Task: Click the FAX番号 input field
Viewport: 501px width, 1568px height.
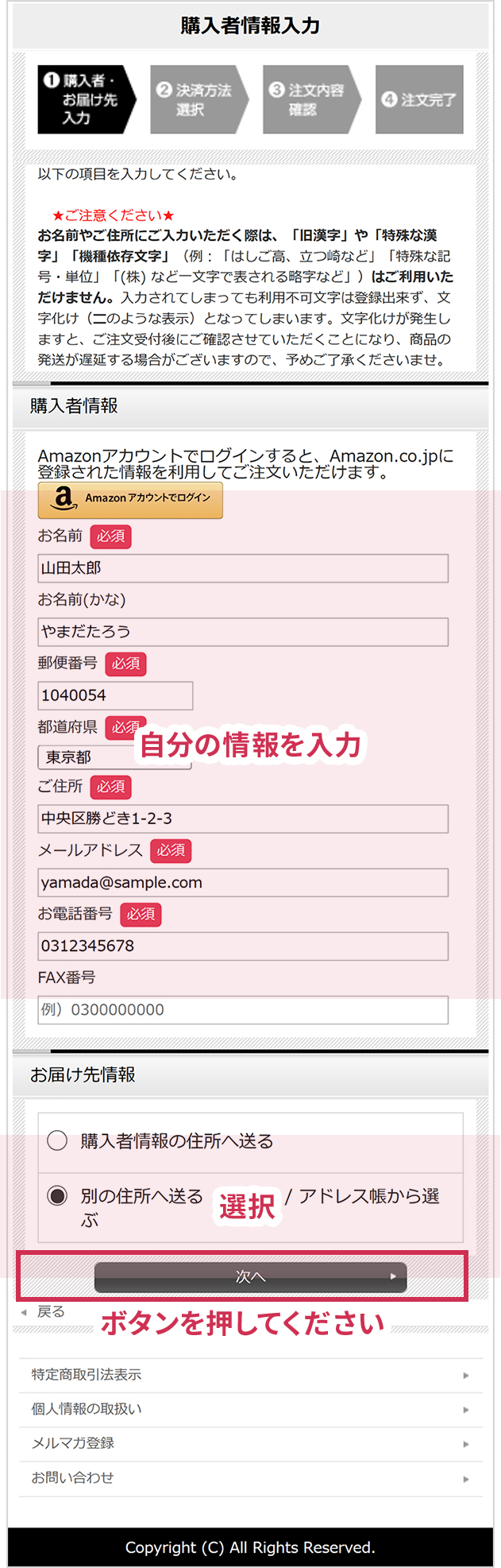Action: [x=243, y=1010]
